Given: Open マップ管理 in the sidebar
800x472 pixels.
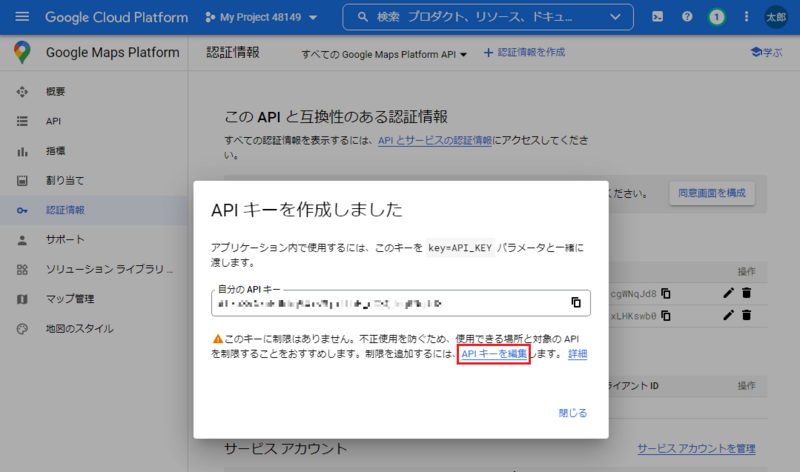Looking at the screenshot, I should 70,299.
